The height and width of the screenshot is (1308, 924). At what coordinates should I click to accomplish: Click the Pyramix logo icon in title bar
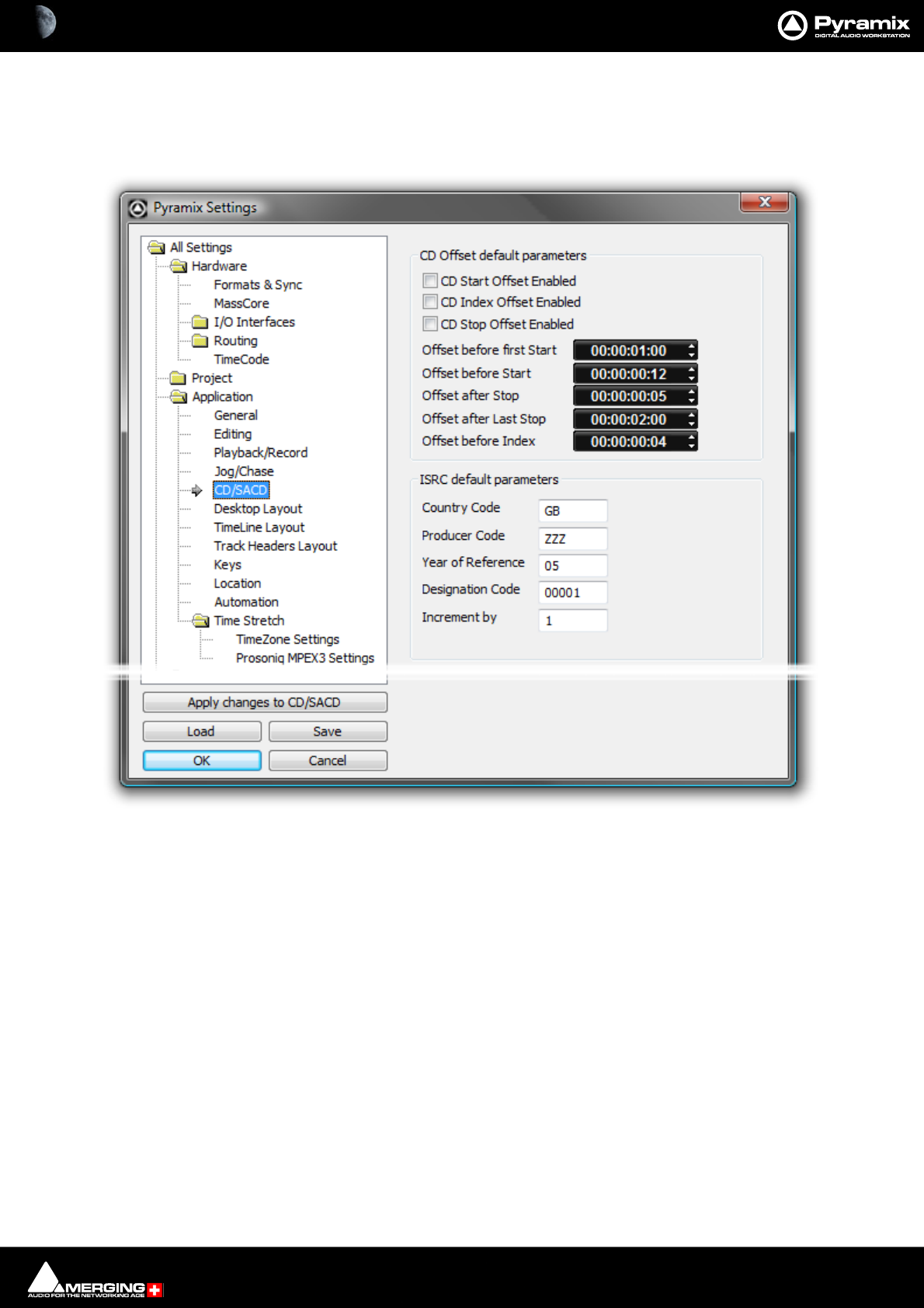(x=138, y=207)
